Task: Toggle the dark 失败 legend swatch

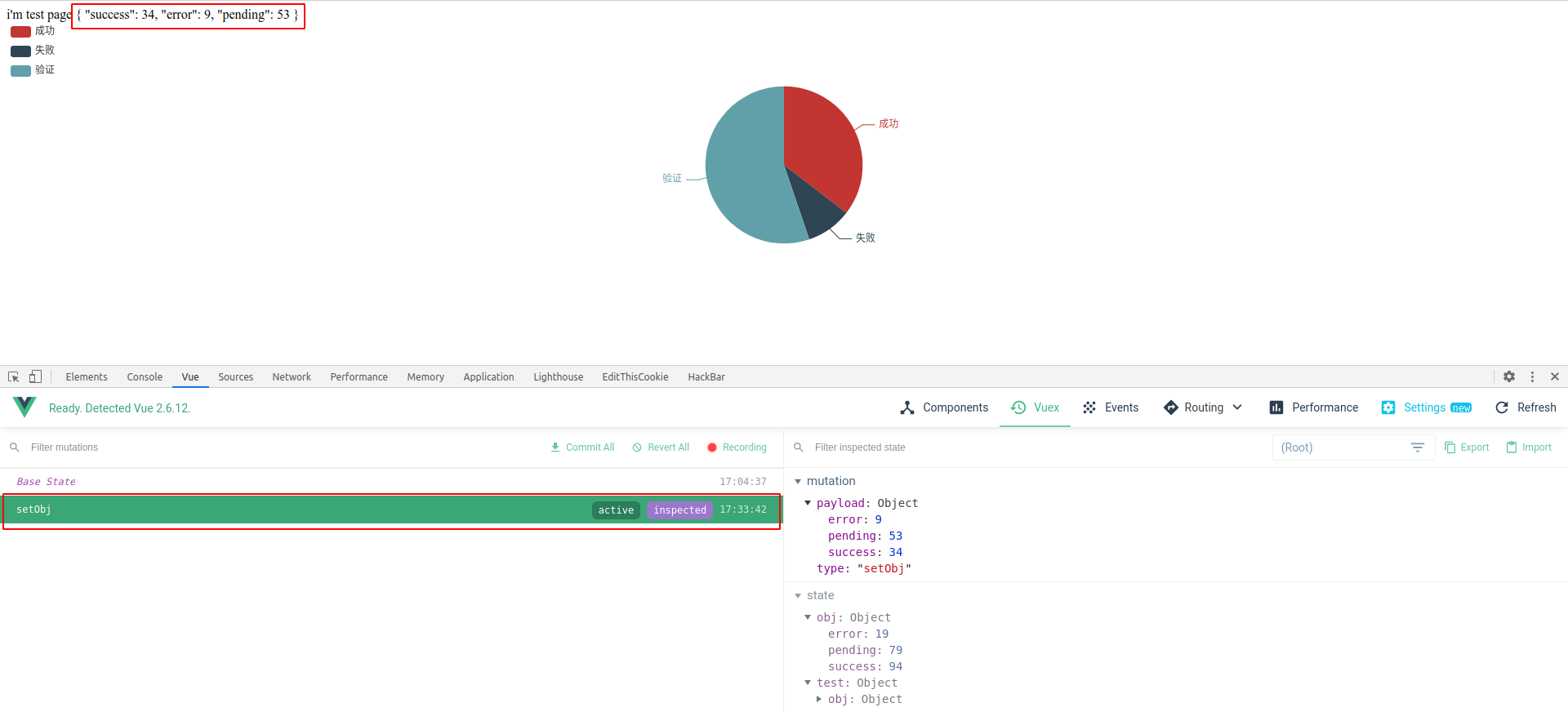Action: (20, 51)
